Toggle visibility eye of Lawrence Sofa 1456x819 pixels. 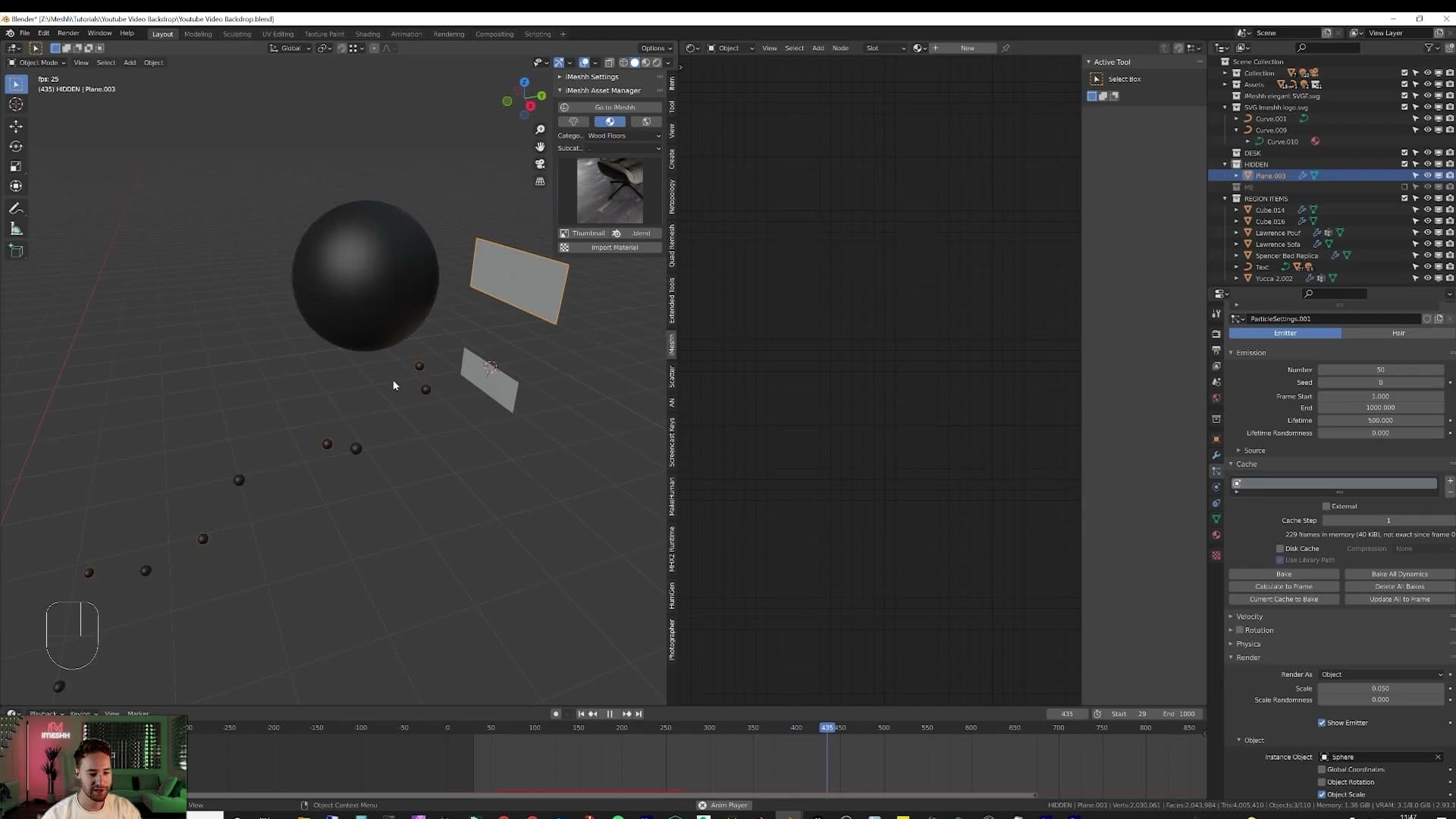point(1427,244)
